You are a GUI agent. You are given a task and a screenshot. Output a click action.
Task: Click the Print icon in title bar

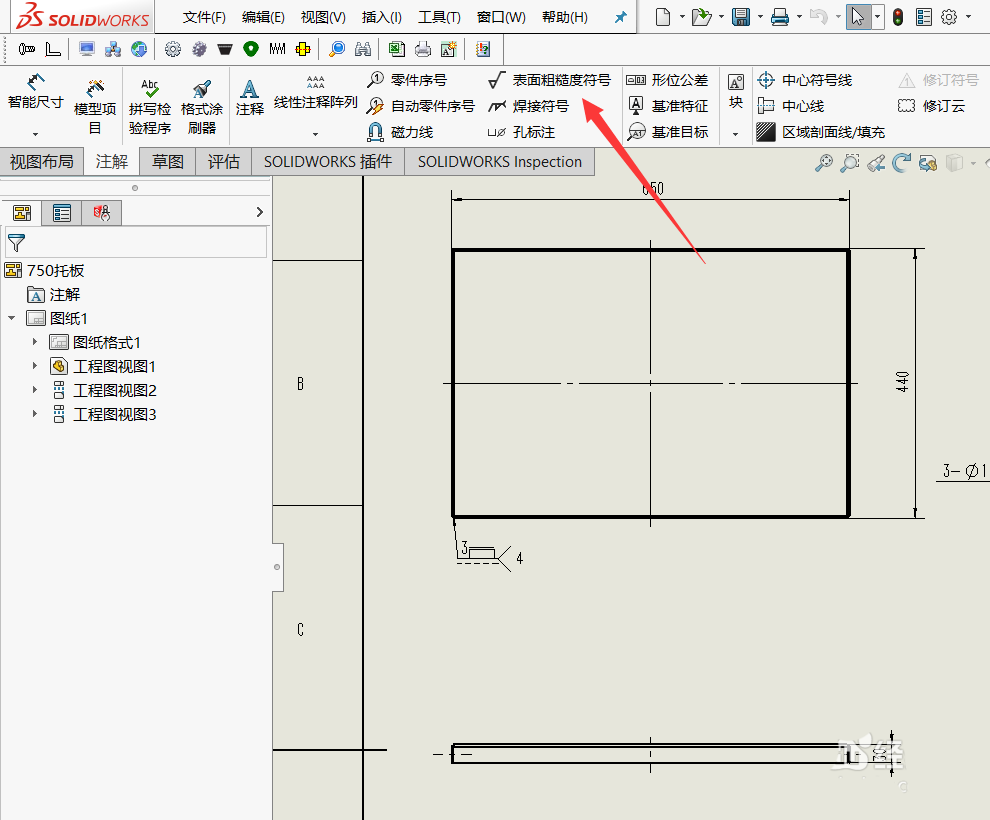[x=780, y=17]
